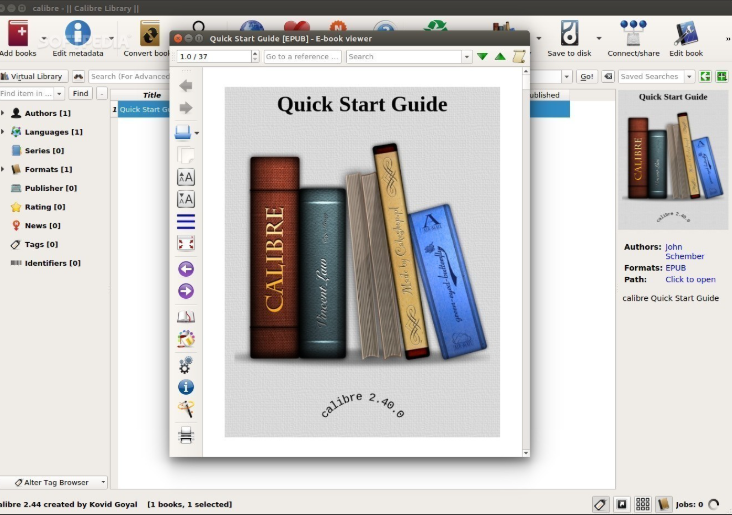This screenshot has height=515, width=732.
Task: Click the Bookmarks icon in viewer
Action: point(186,317)
